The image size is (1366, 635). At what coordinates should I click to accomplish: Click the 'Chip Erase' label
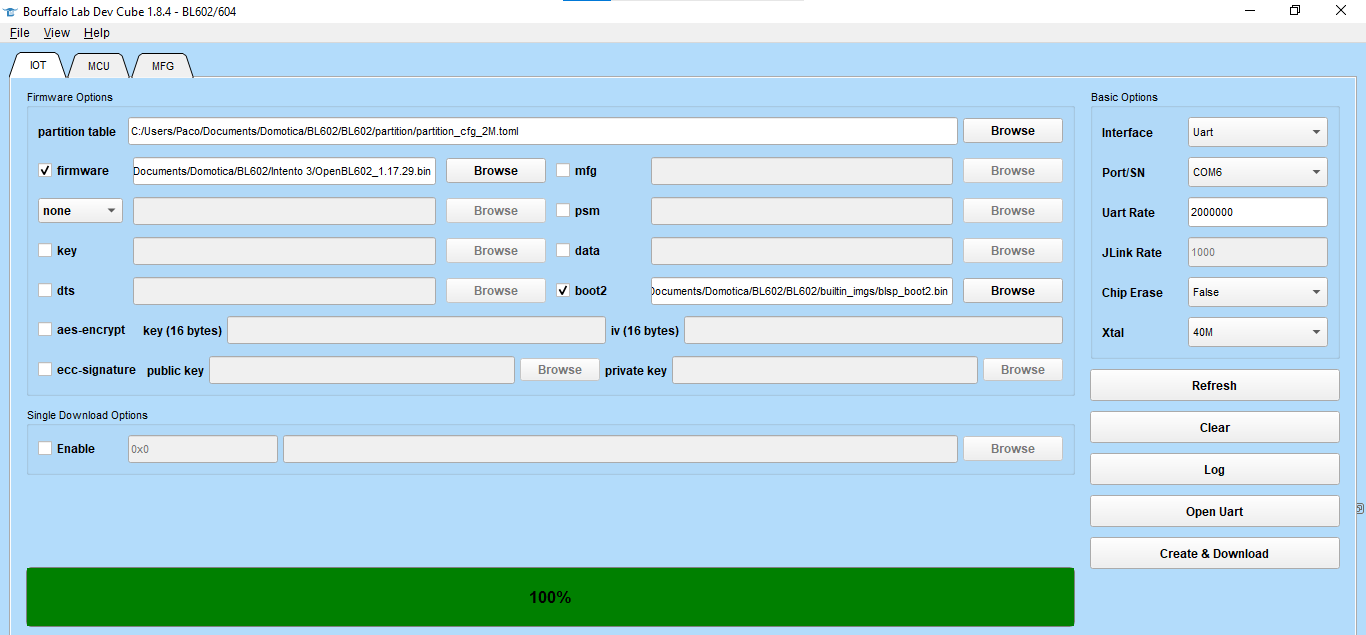coord(1132,293)
